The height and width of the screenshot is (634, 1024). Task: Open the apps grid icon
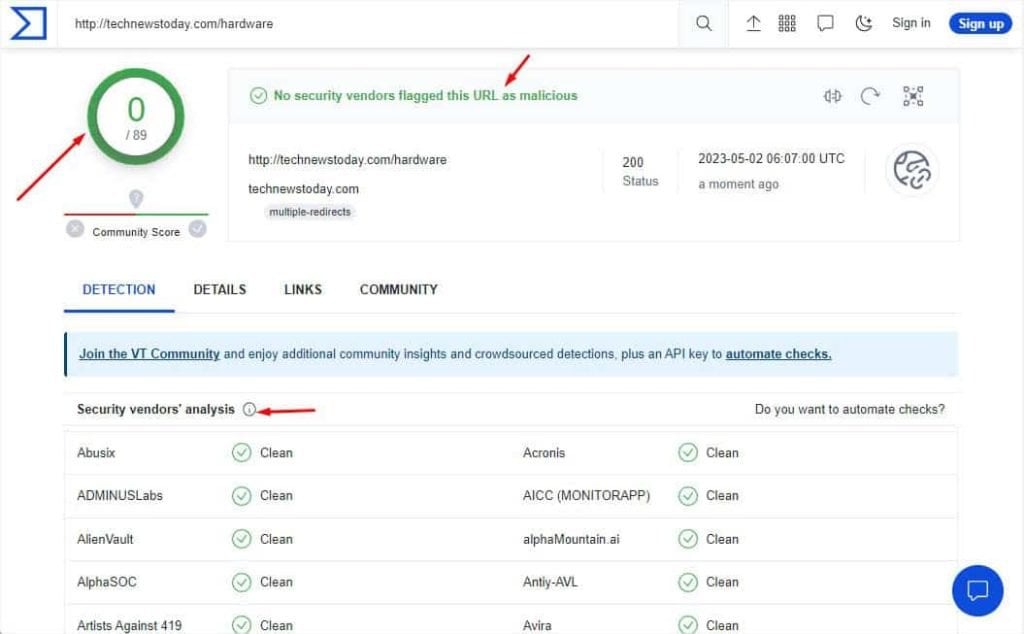pos(787,23)
